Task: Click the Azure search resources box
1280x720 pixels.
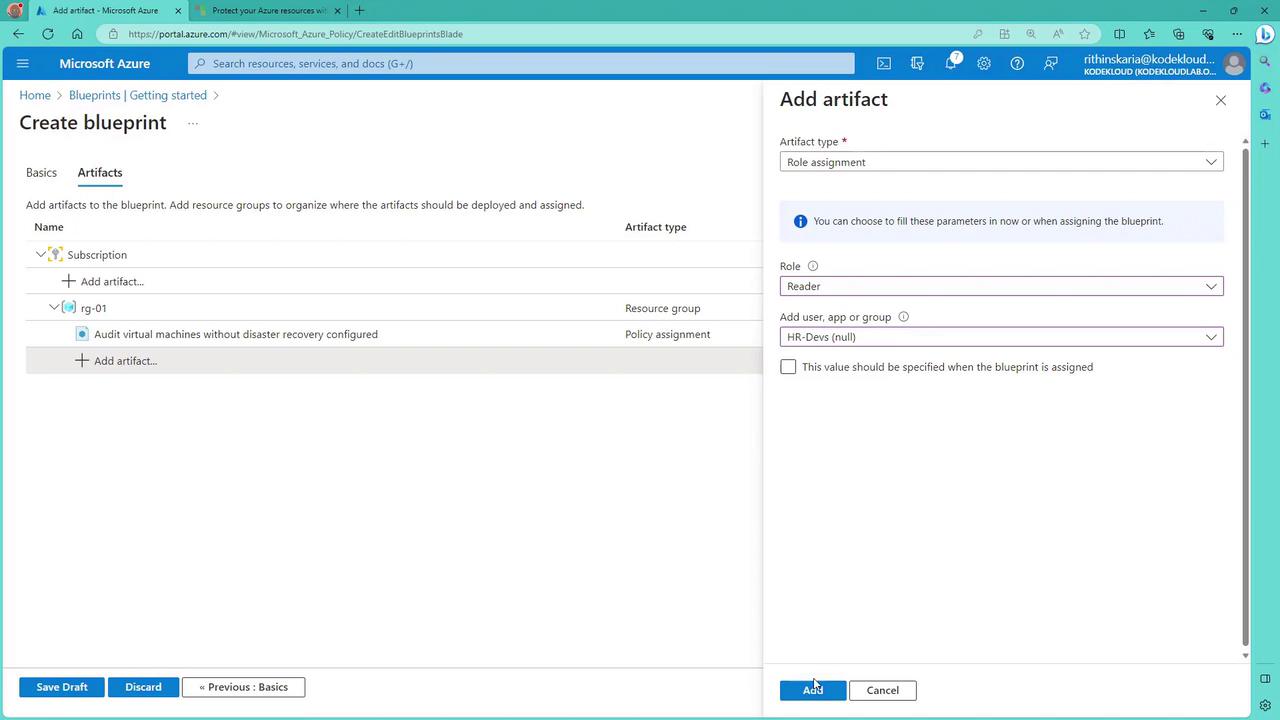Action: point(521,63)
